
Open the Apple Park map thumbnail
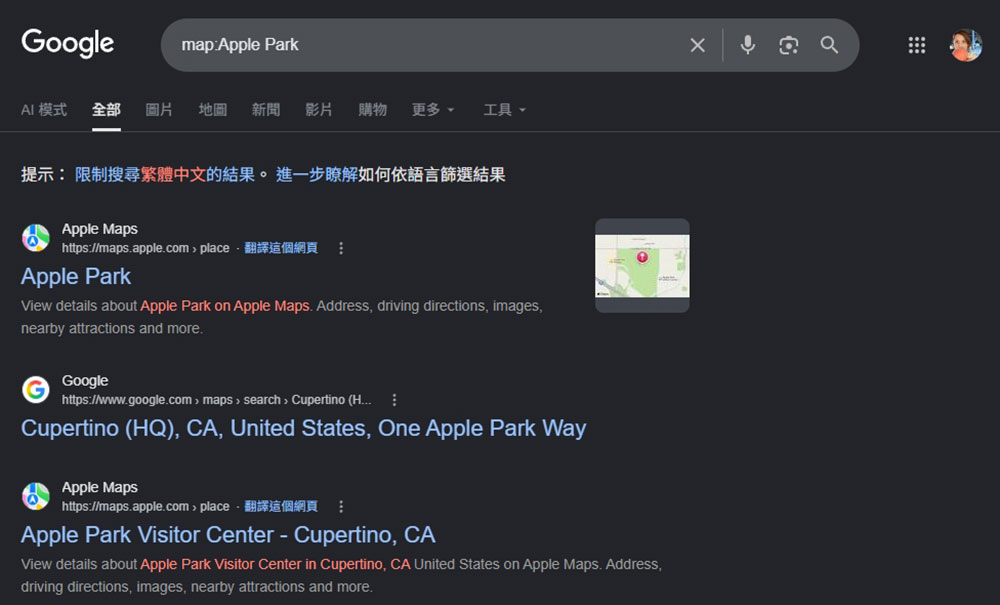pyautogui.click(x=642, y=266)
